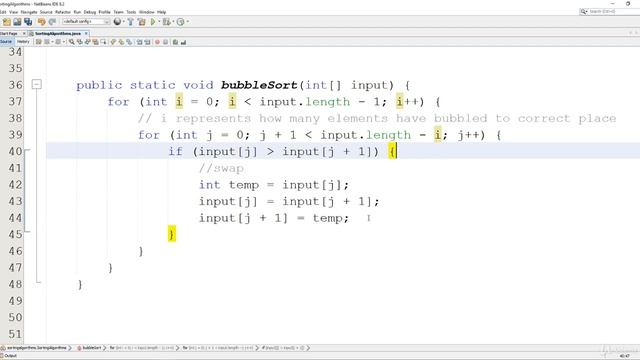
Task: Click the Toggle Bookmark icon
Action: (129, 42)
